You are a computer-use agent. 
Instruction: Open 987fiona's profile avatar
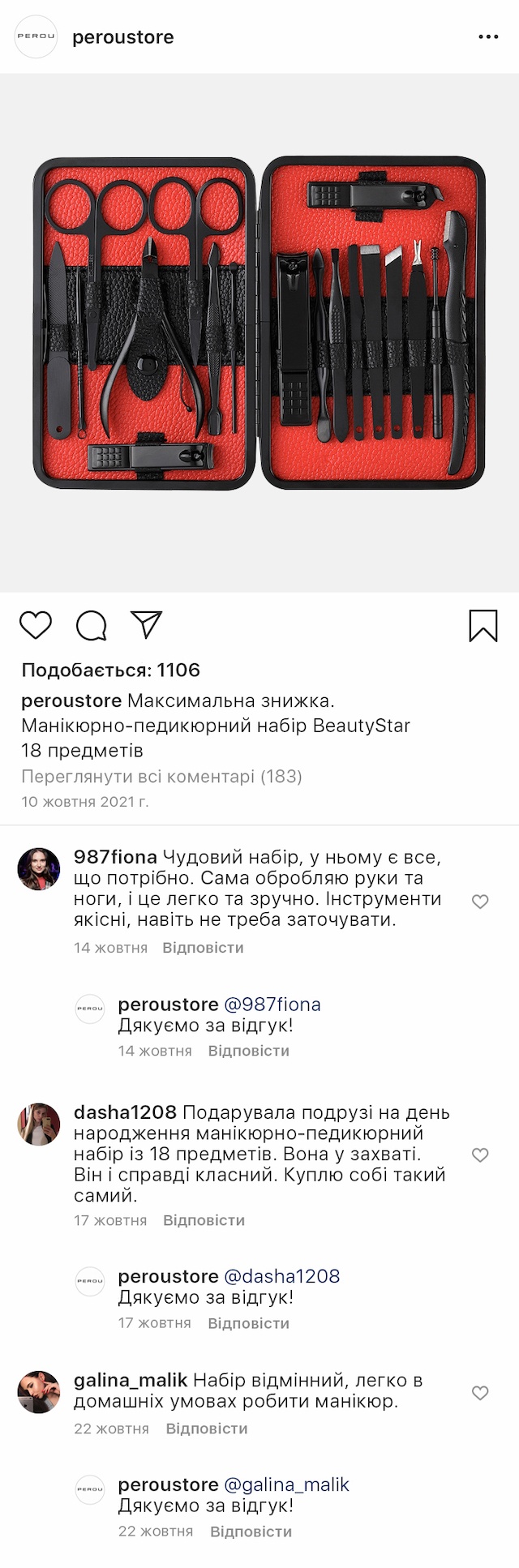tap(39, 869)
